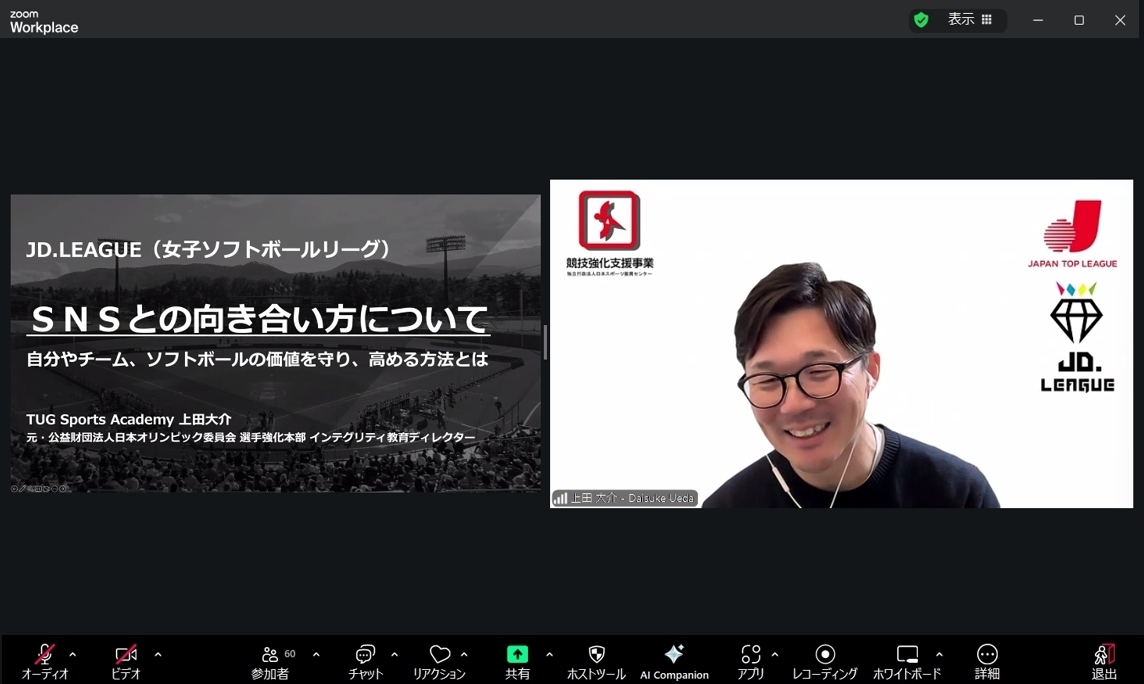Viewport: 1144px width, 684px height.
Task: Leave the meeting with the 退出 button
Action: coord(1103,662)
